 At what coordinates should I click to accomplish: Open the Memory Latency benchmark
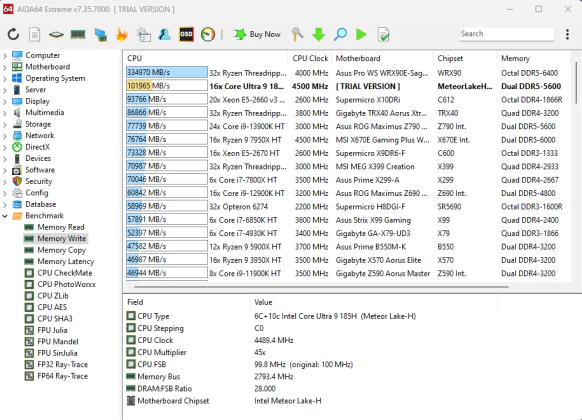(x=66, y=262)
